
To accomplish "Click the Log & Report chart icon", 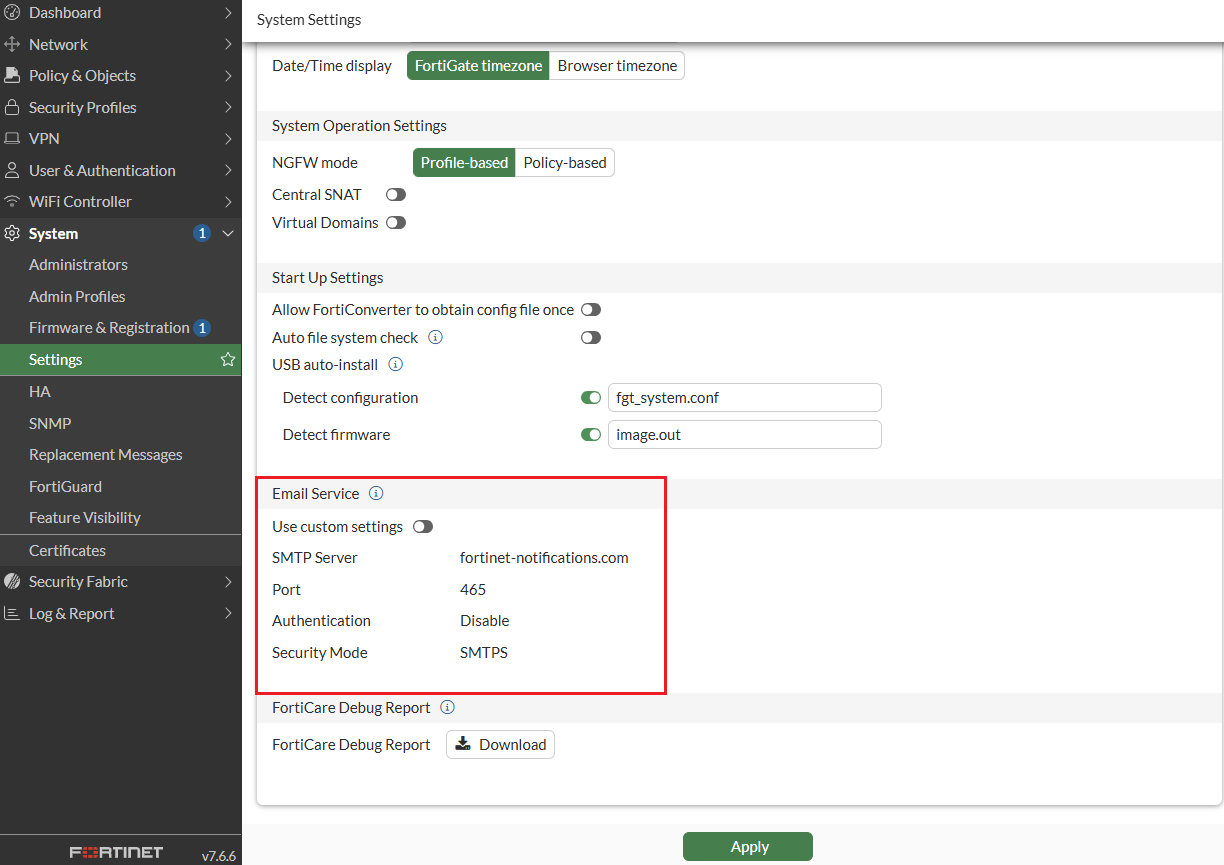I will tap(12, 613).
